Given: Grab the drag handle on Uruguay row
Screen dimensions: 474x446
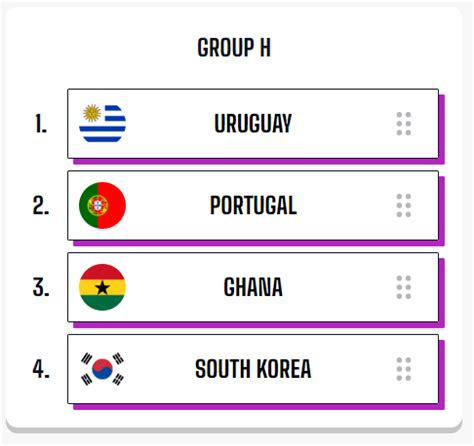Looking at the screenshot, I should [404, 124].
